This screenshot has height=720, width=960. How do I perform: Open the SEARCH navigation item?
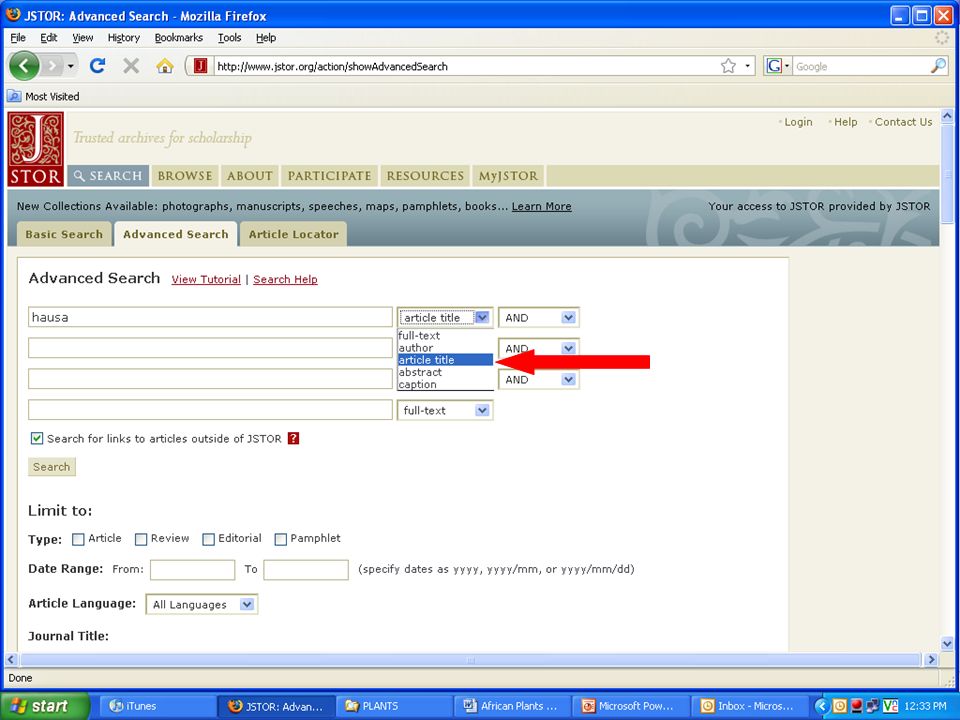[x=108, y=176]
